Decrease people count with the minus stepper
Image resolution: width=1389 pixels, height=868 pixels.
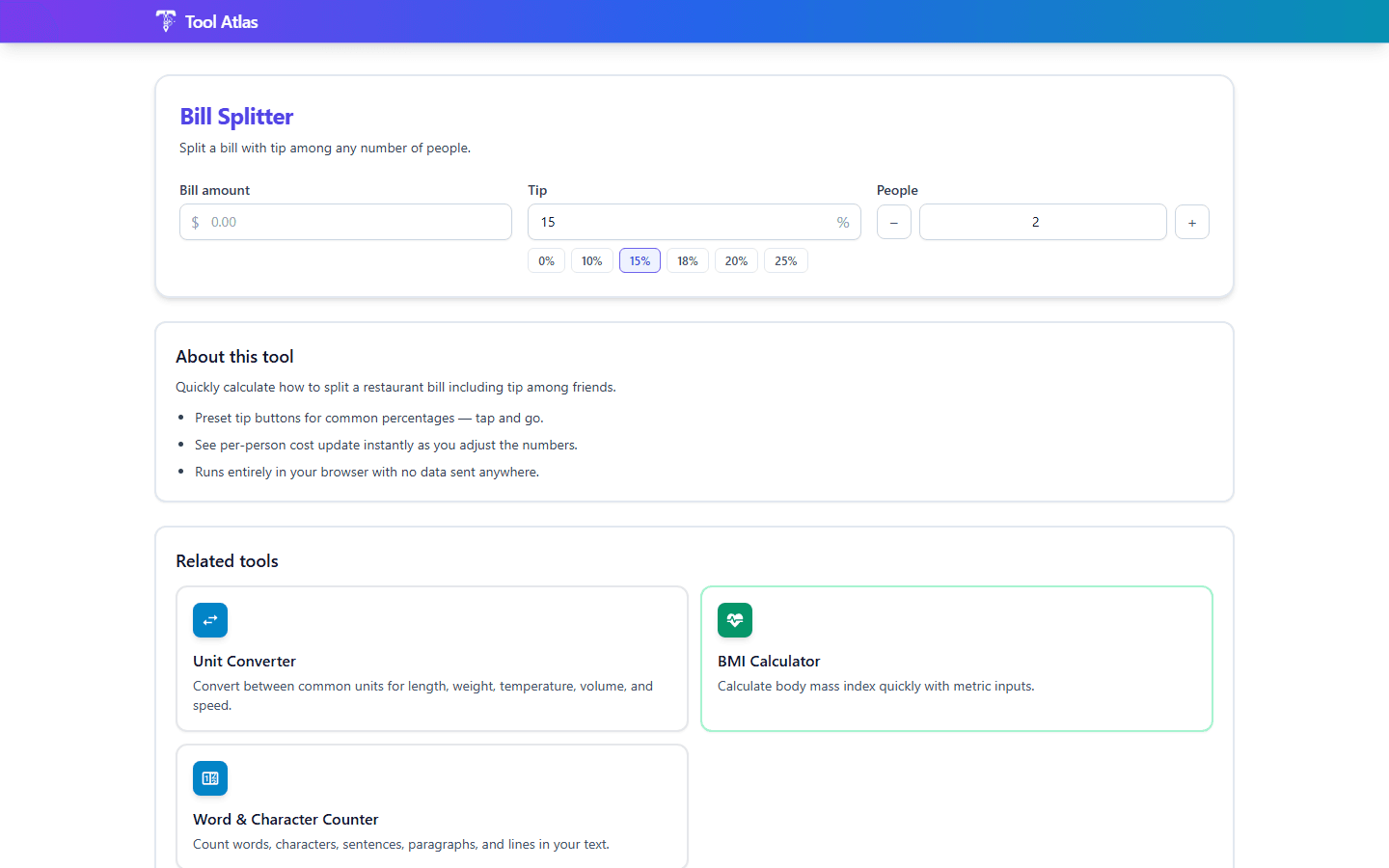(x=893, y=222)
